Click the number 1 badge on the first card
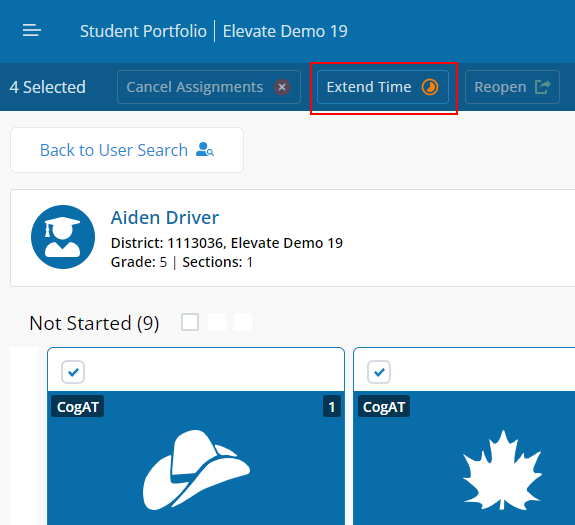 (332, 407)
